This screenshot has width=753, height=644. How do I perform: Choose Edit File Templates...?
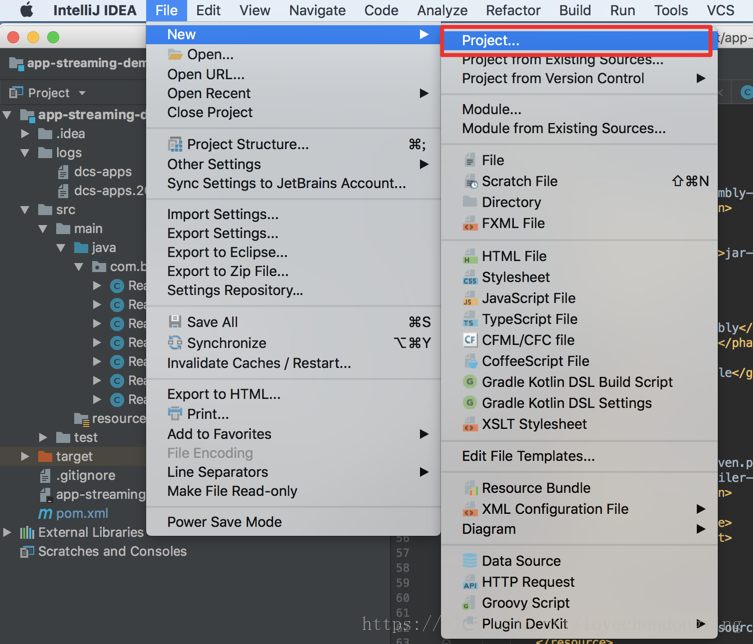[x=579, y=456]
